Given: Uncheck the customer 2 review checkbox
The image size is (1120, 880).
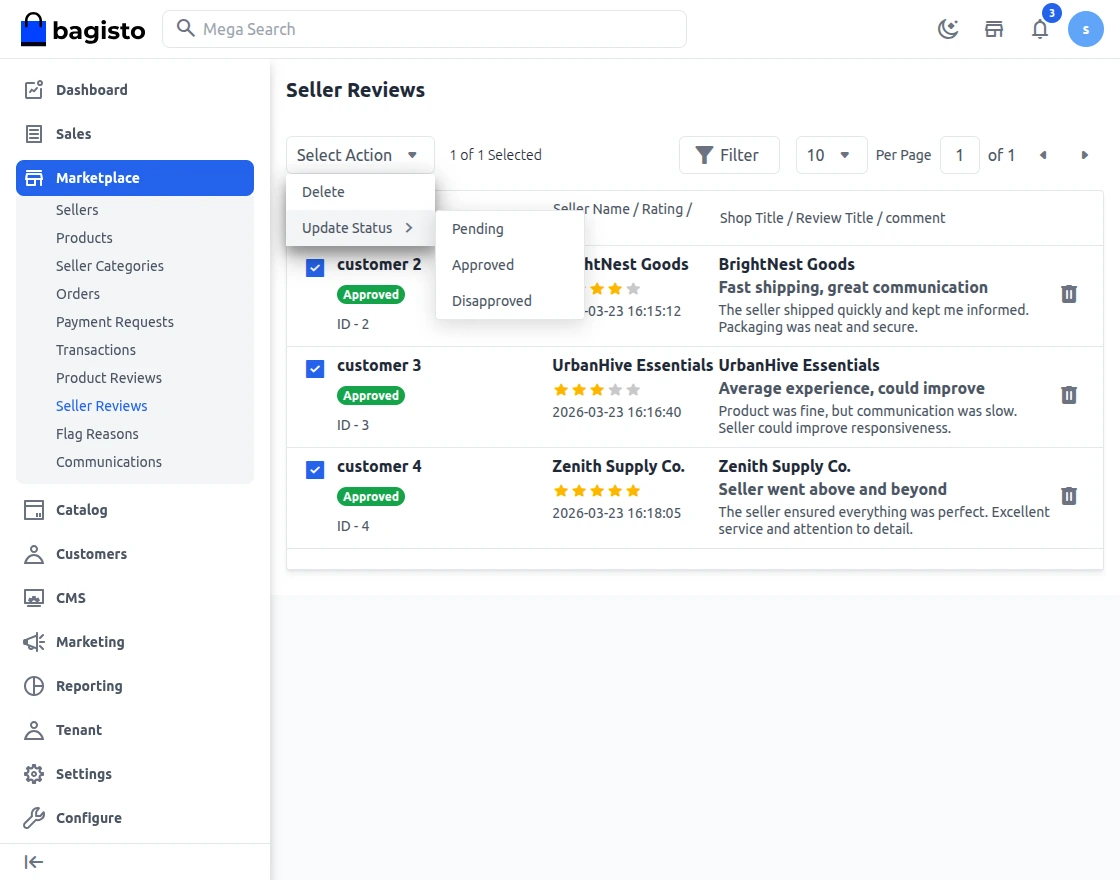Looking at the screenshot, I should 315,268.
